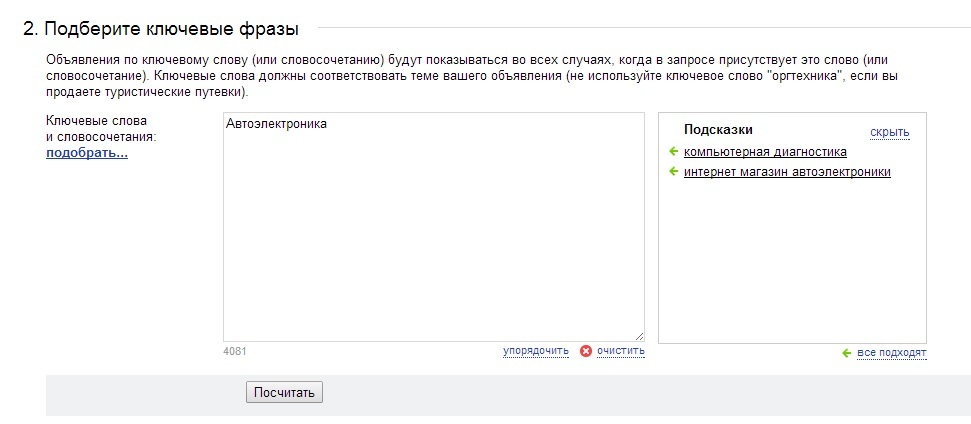The width and height of the screenshot is (971, 424).
Task: Accept all hints via все подходят
Action: tap(892, 353)
